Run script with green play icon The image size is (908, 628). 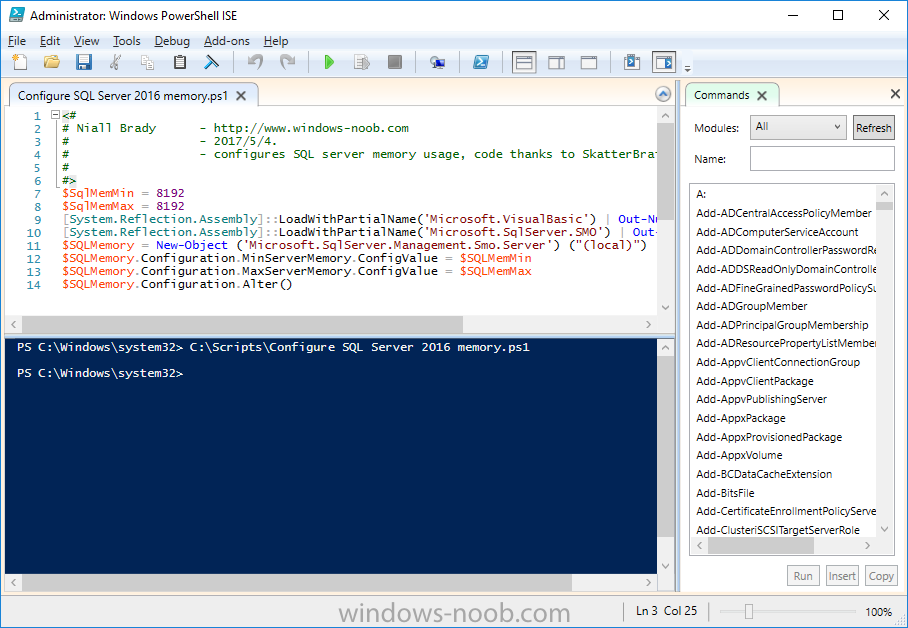click(x=329, y=62)
